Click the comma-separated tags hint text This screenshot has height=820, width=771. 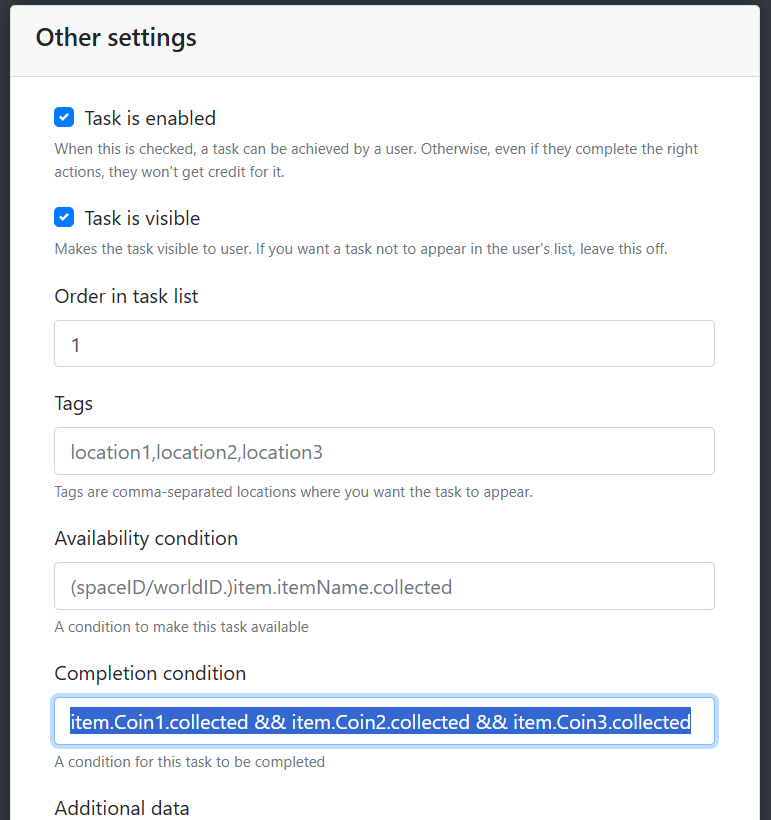293,492
